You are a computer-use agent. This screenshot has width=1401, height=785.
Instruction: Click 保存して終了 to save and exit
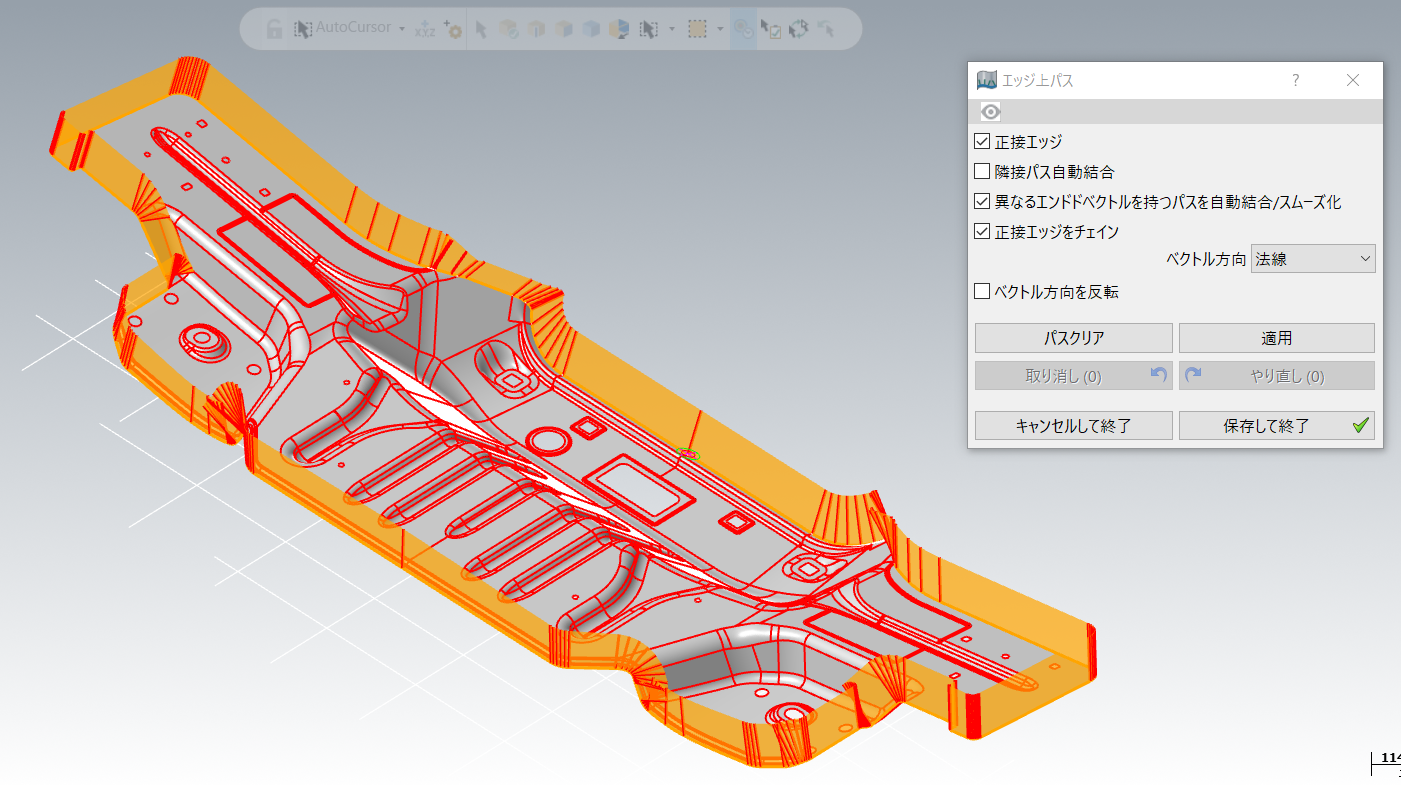(x=1276, y=425)
